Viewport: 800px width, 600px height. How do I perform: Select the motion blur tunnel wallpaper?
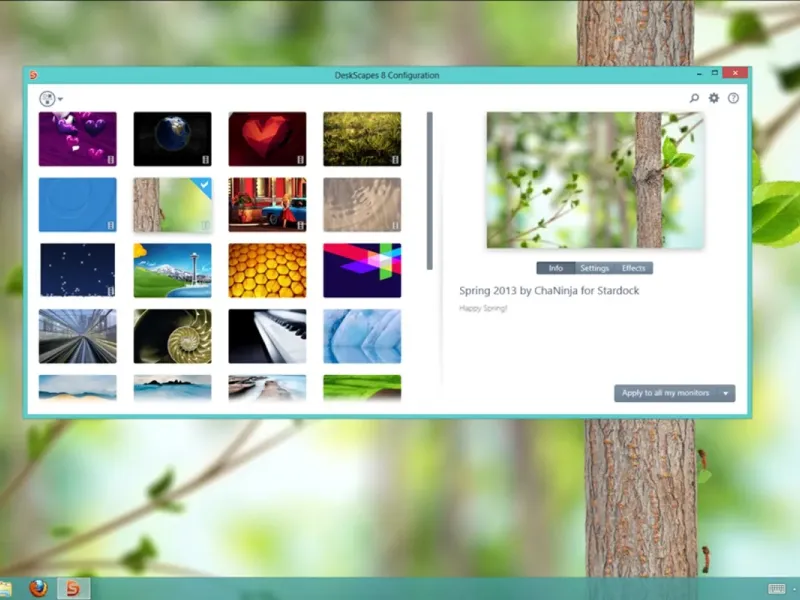point(78,336)
